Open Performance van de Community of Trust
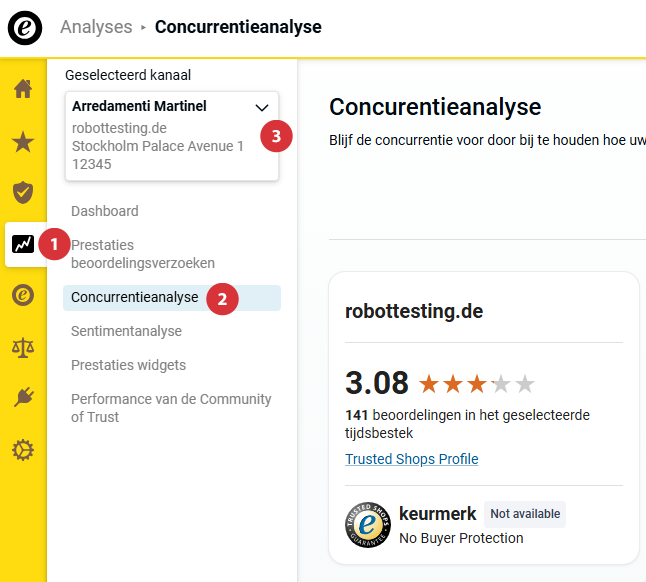Screen dimensions: 646x582 click(x=171, y=408)
